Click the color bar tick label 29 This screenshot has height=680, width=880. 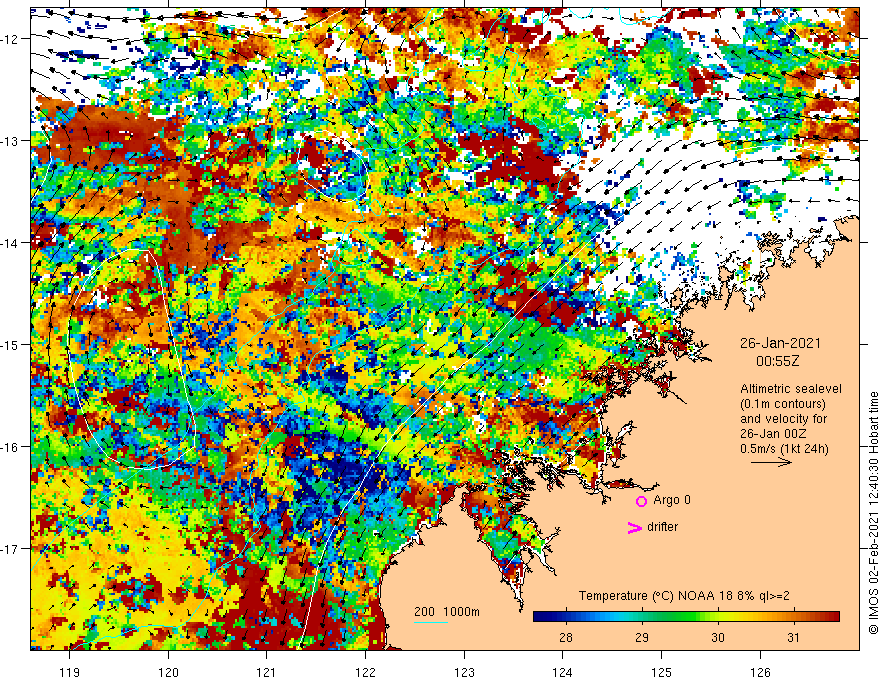point(641,637)
